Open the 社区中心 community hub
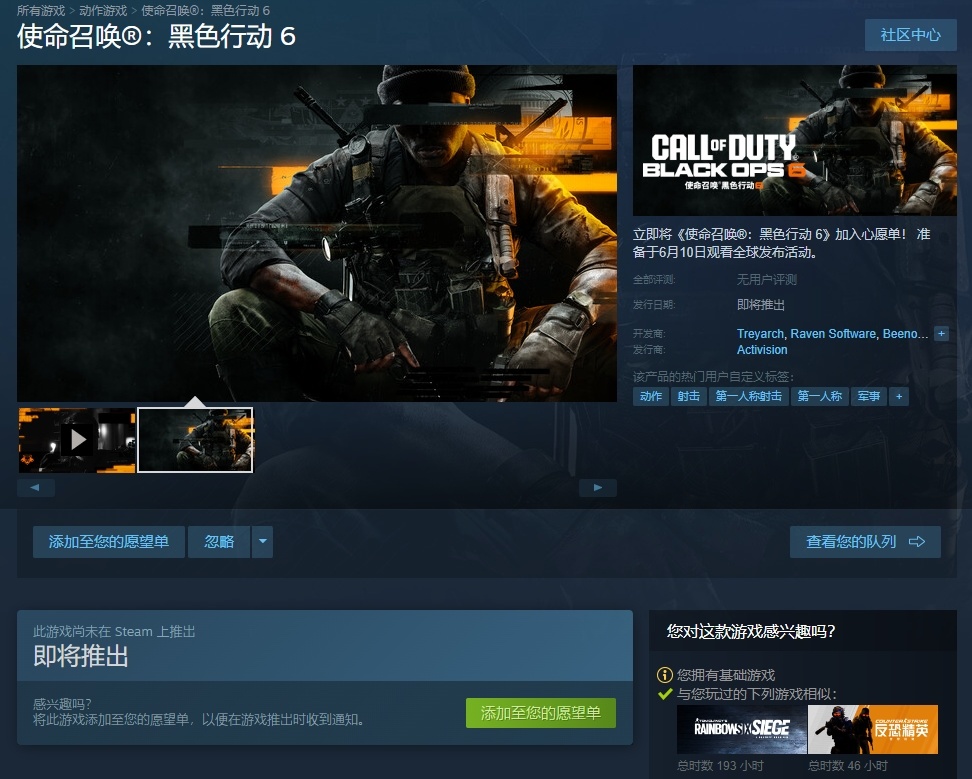This screenshot has width=972, height=779. click(911, 35)
